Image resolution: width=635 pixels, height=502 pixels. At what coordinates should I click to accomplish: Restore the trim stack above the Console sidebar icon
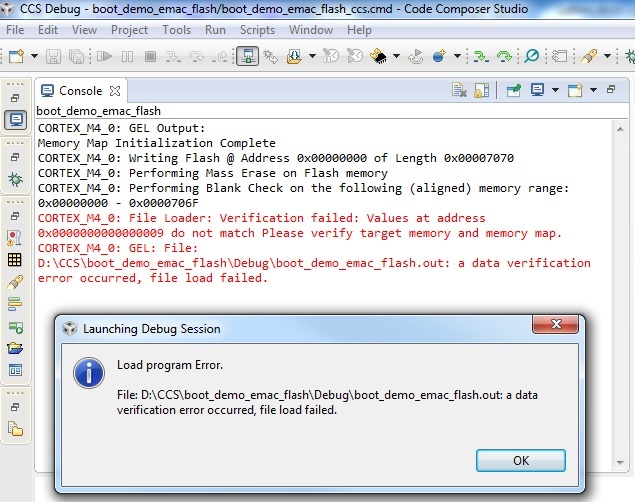pyautogui.click(x=15, y=98)
